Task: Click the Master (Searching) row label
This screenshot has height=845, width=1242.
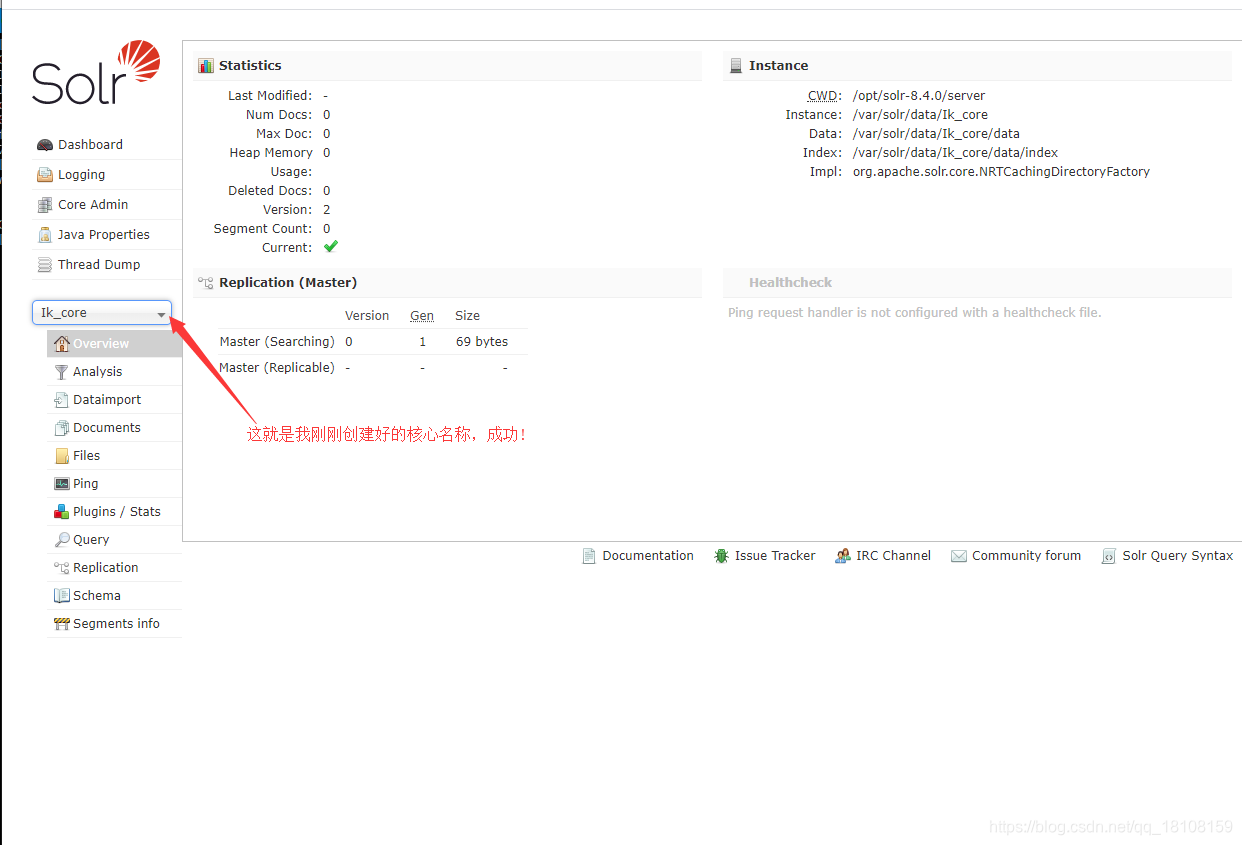Action: (x=279, y=342)
